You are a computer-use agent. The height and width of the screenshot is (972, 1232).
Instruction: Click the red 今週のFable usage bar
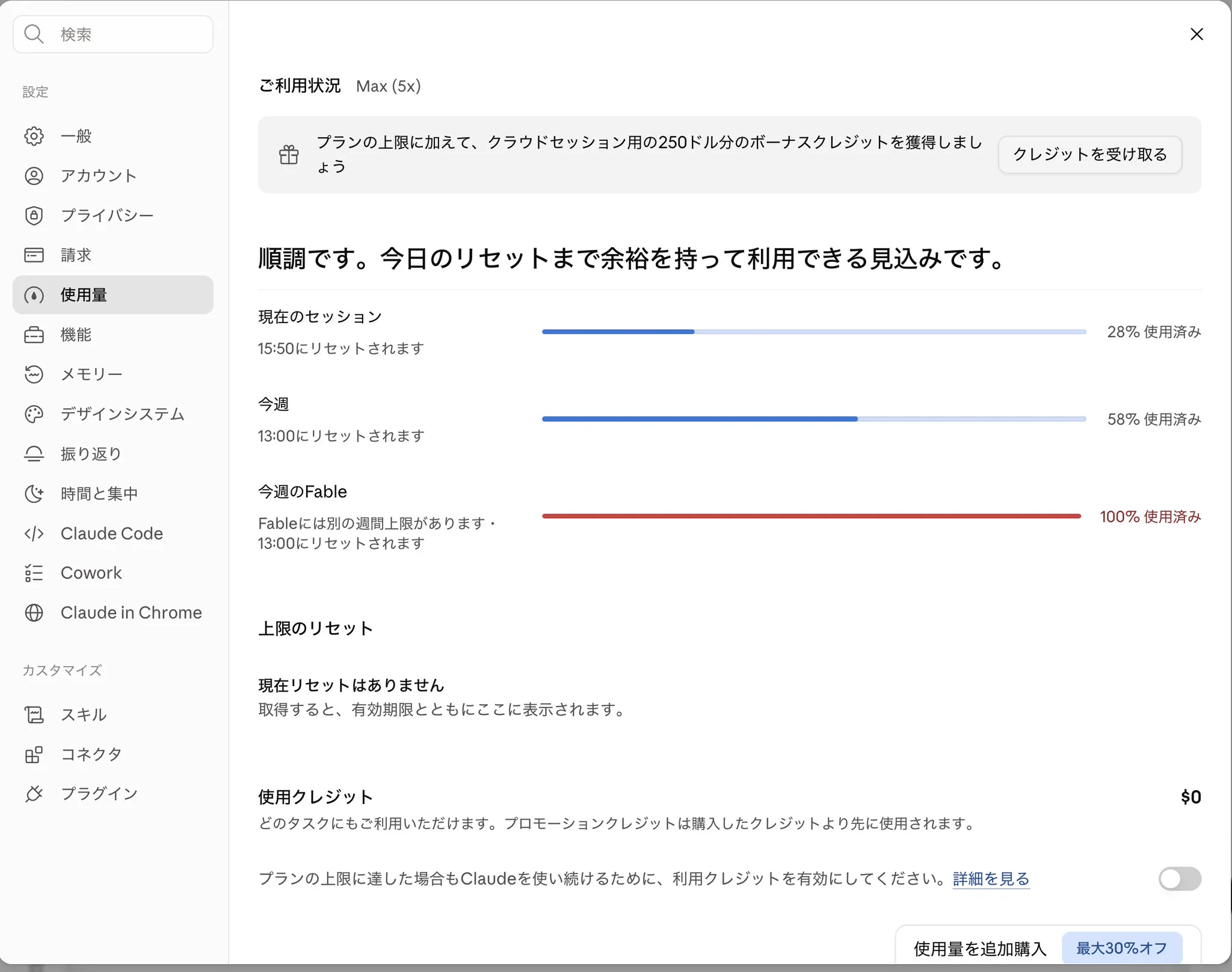[x=812, y=516]
